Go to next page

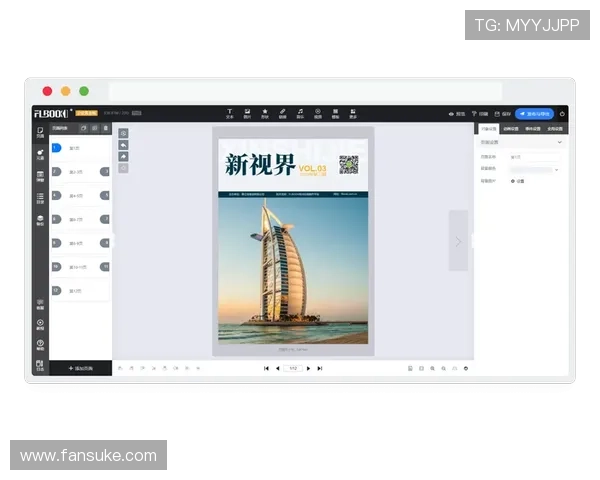pyautogui.click(x=308, y=368)
